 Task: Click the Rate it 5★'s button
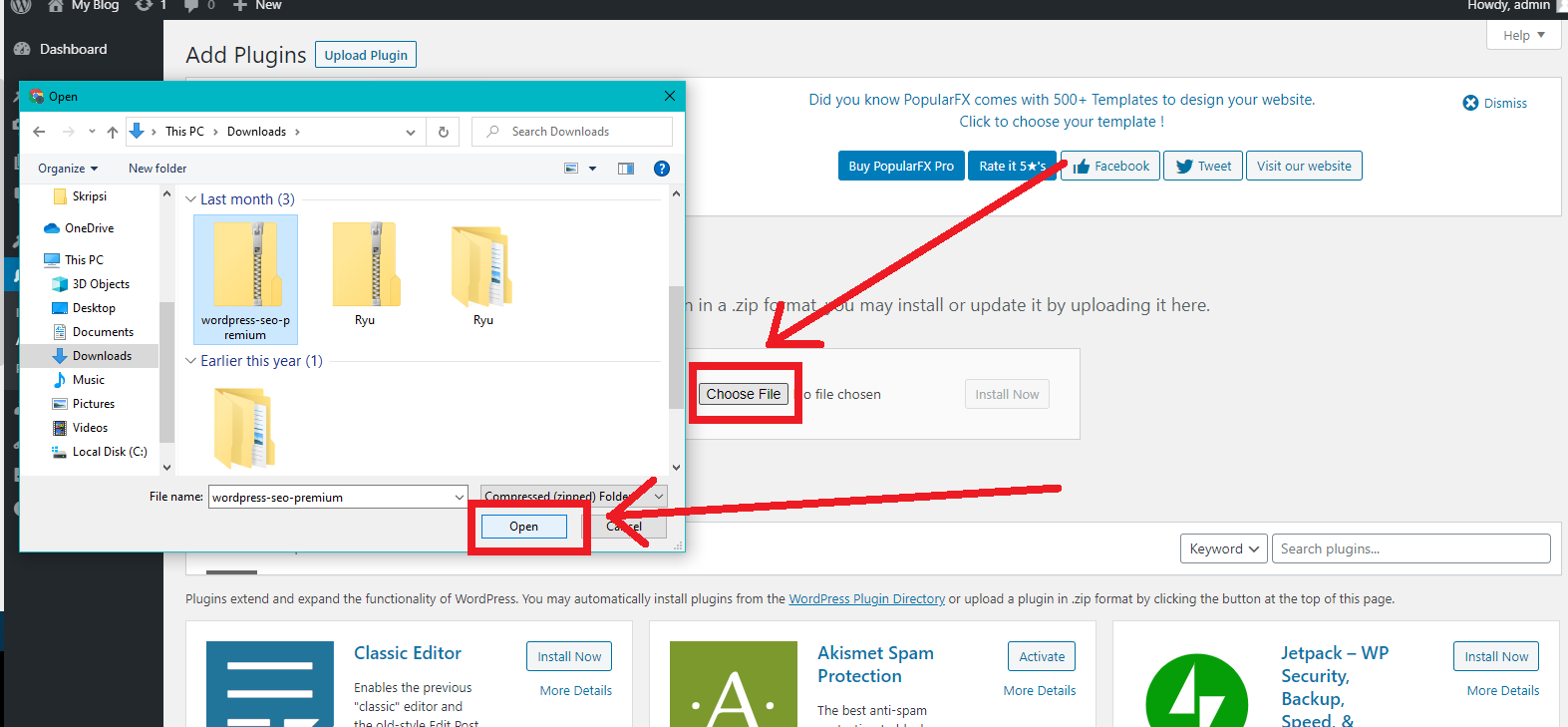1012,166
